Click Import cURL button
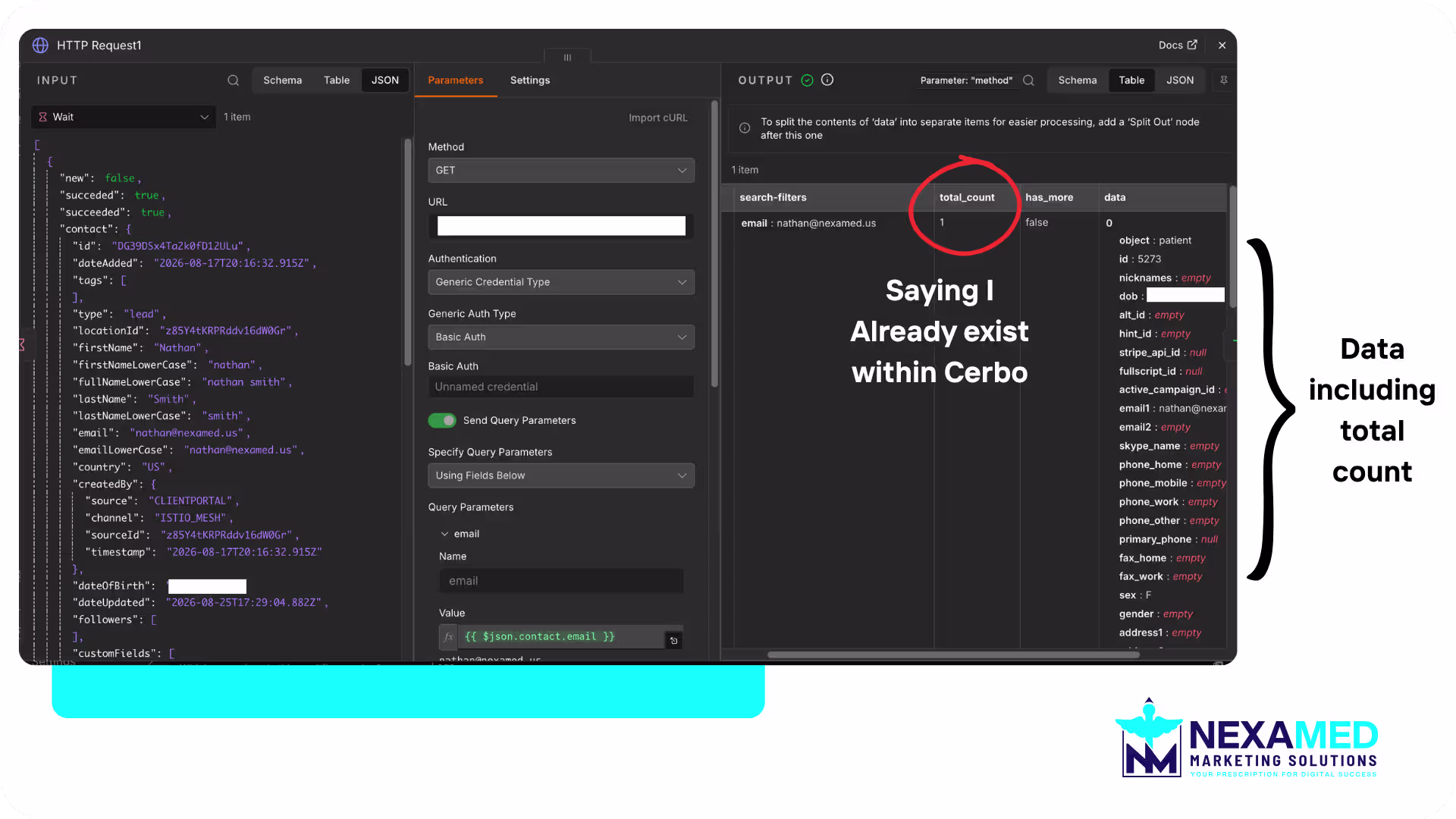1456x819 pixels. 657,118
